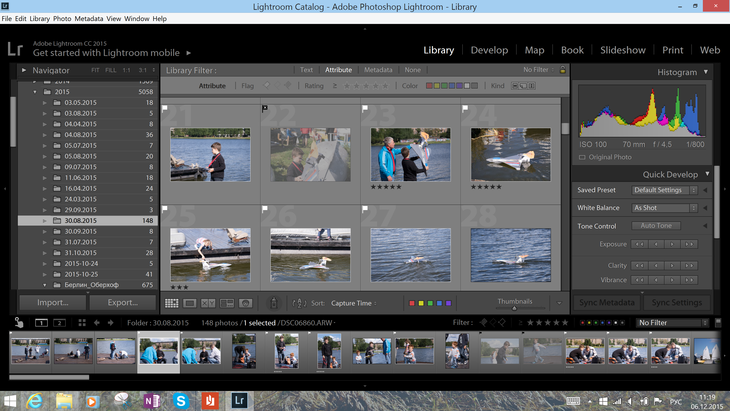Click Auto Tone button
730x411 pixels.
tap(656, 226)
